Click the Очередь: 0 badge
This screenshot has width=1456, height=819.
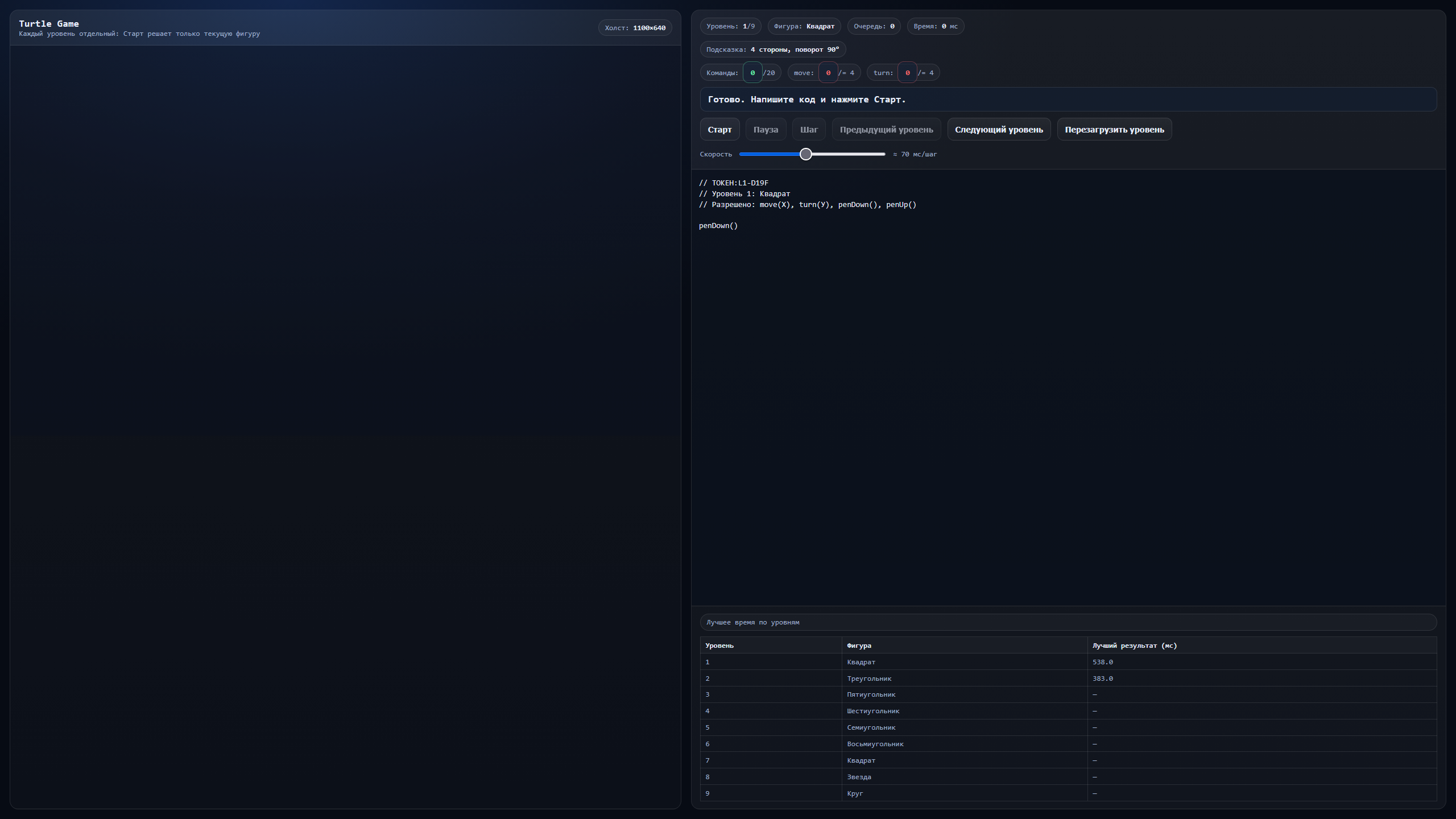pos(874,26)
